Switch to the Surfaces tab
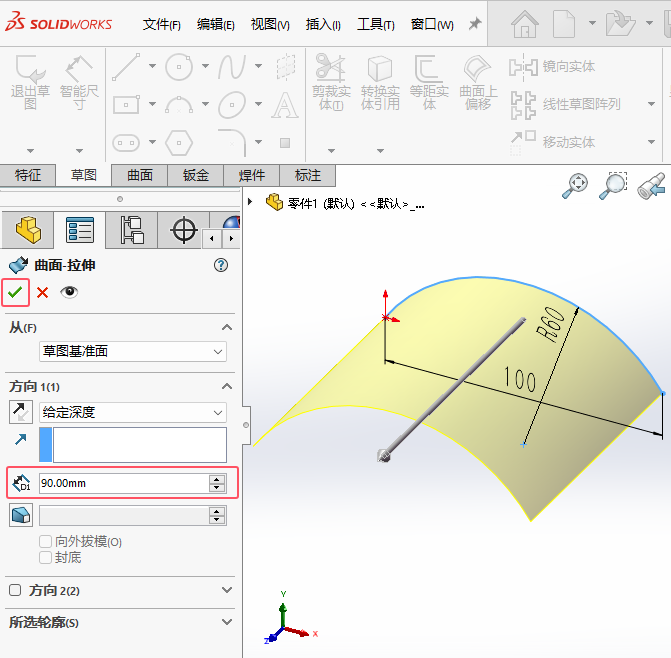 pyautogui.click(x=140, y=175)
